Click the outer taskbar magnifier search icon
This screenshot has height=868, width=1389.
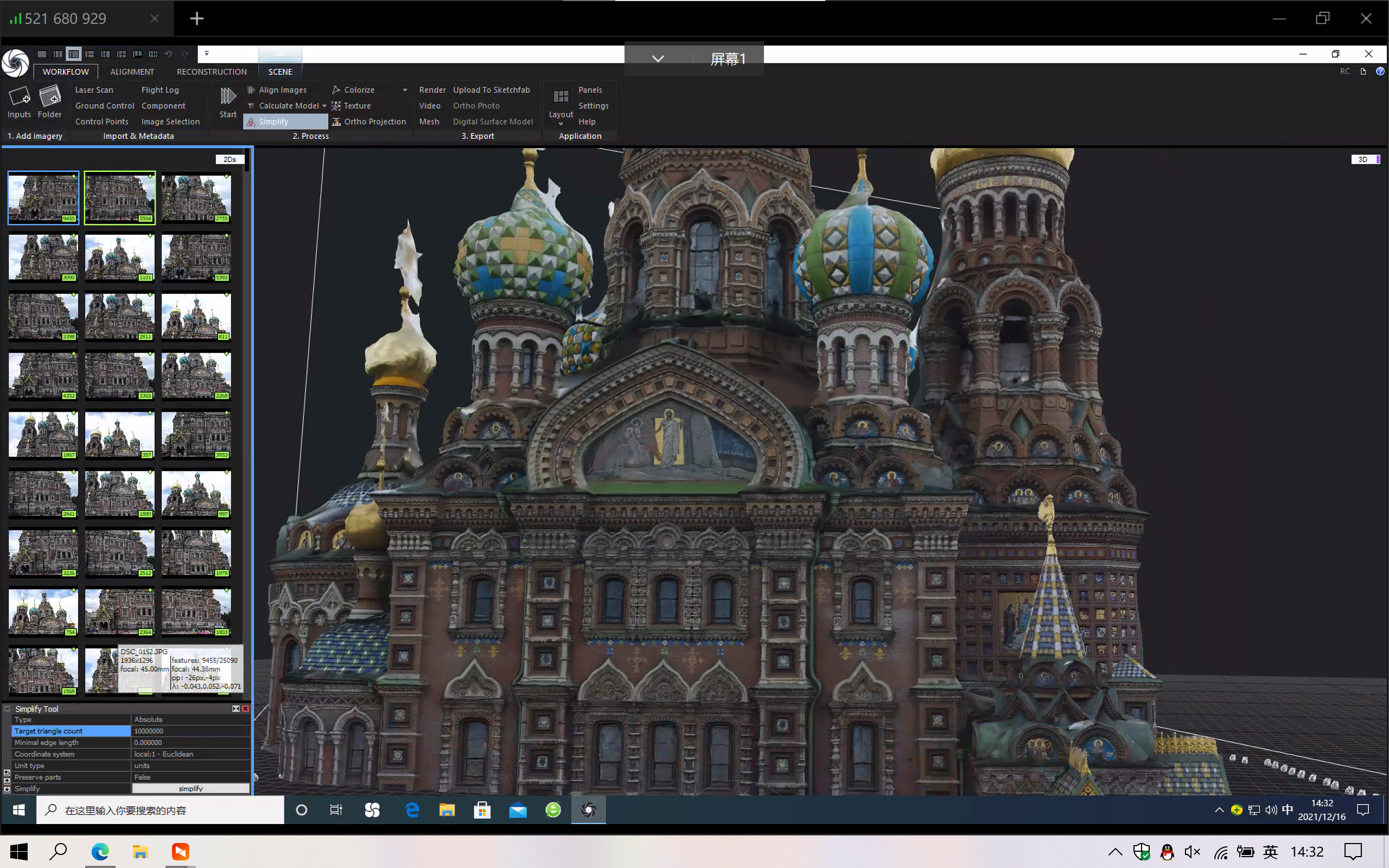click(x=58, y=851)
